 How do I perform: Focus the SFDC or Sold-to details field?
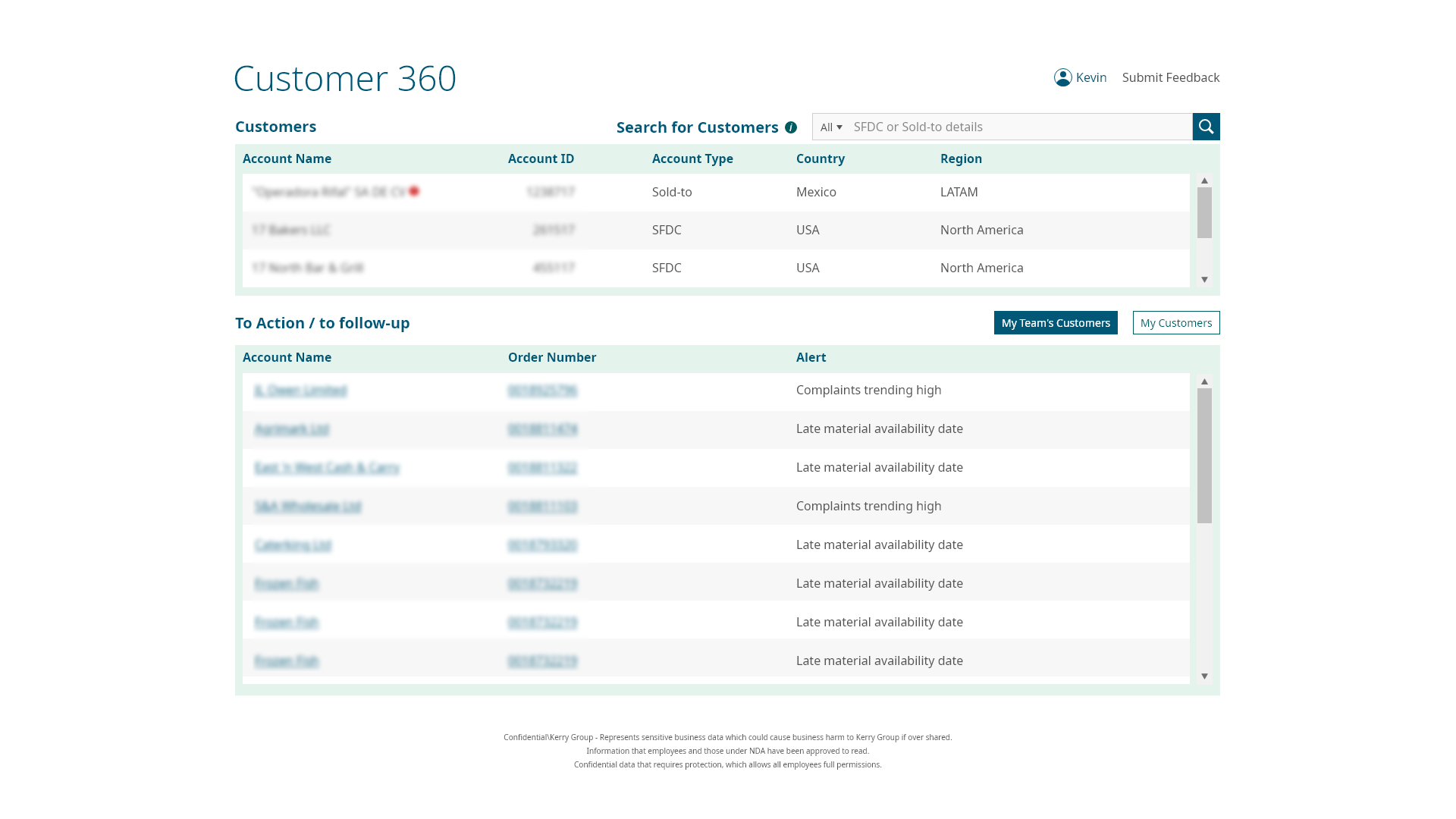tap(1020, 127)
